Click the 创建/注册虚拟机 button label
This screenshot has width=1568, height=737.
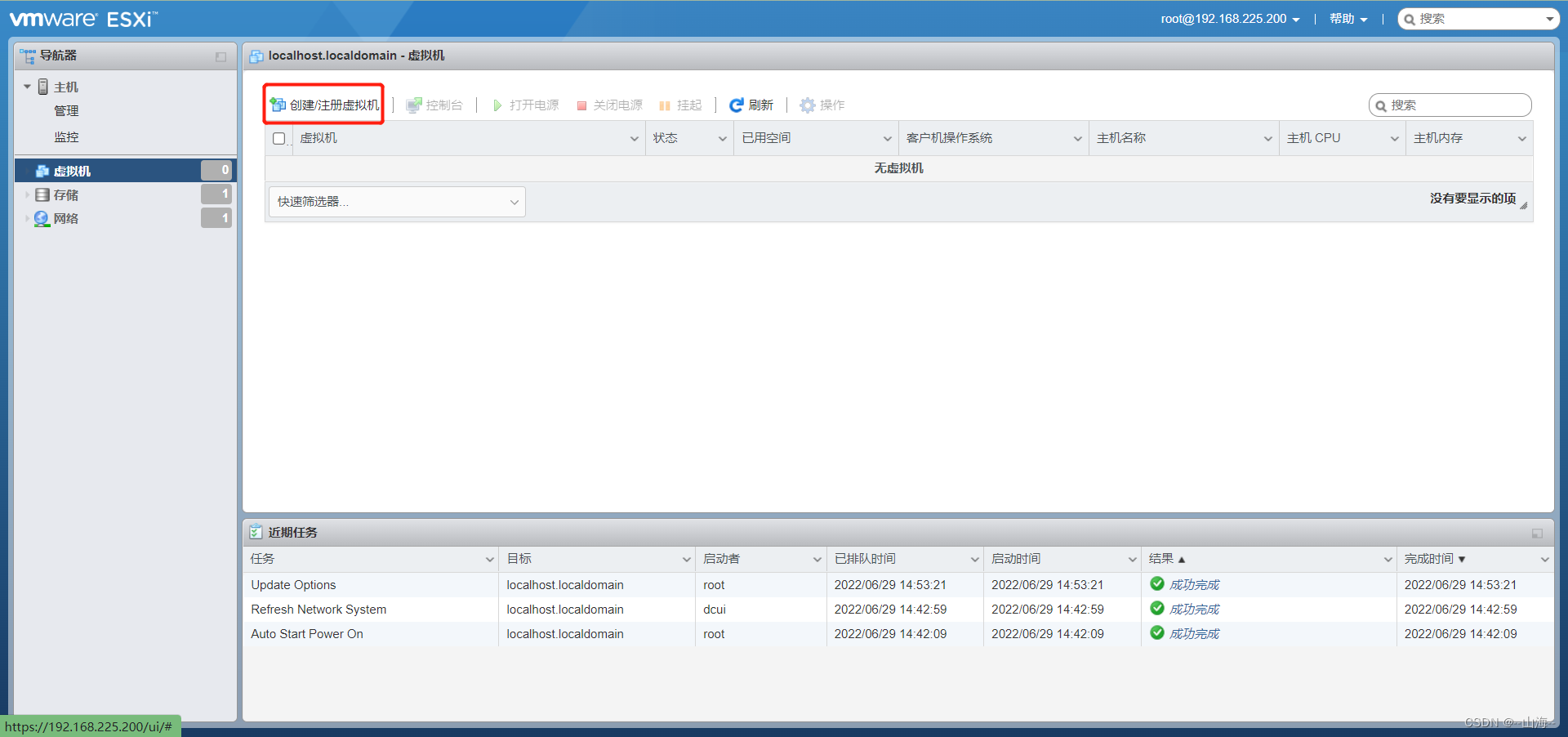334,105
